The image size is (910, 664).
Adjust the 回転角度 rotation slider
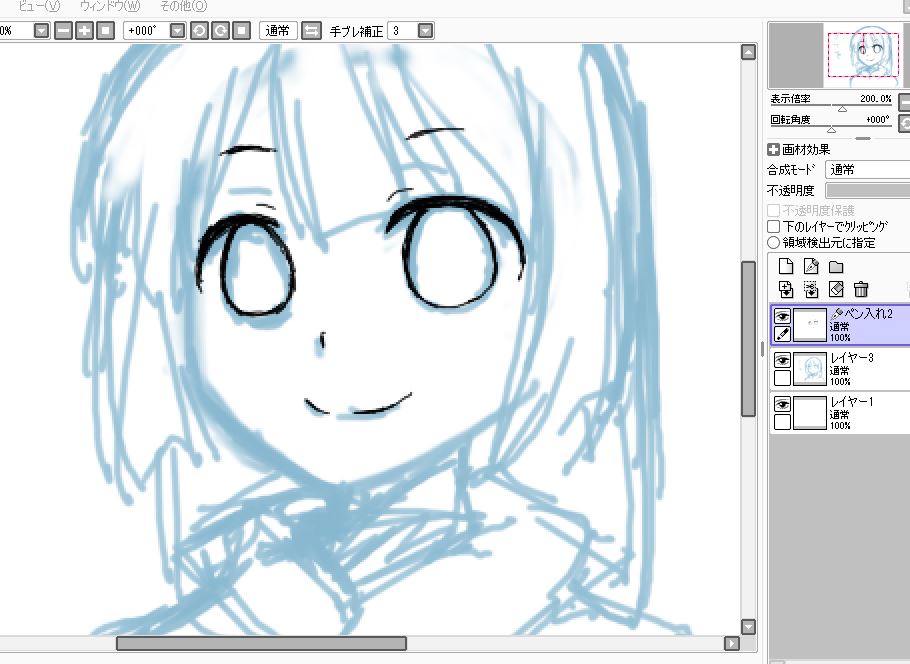click(x=832, y=129)
